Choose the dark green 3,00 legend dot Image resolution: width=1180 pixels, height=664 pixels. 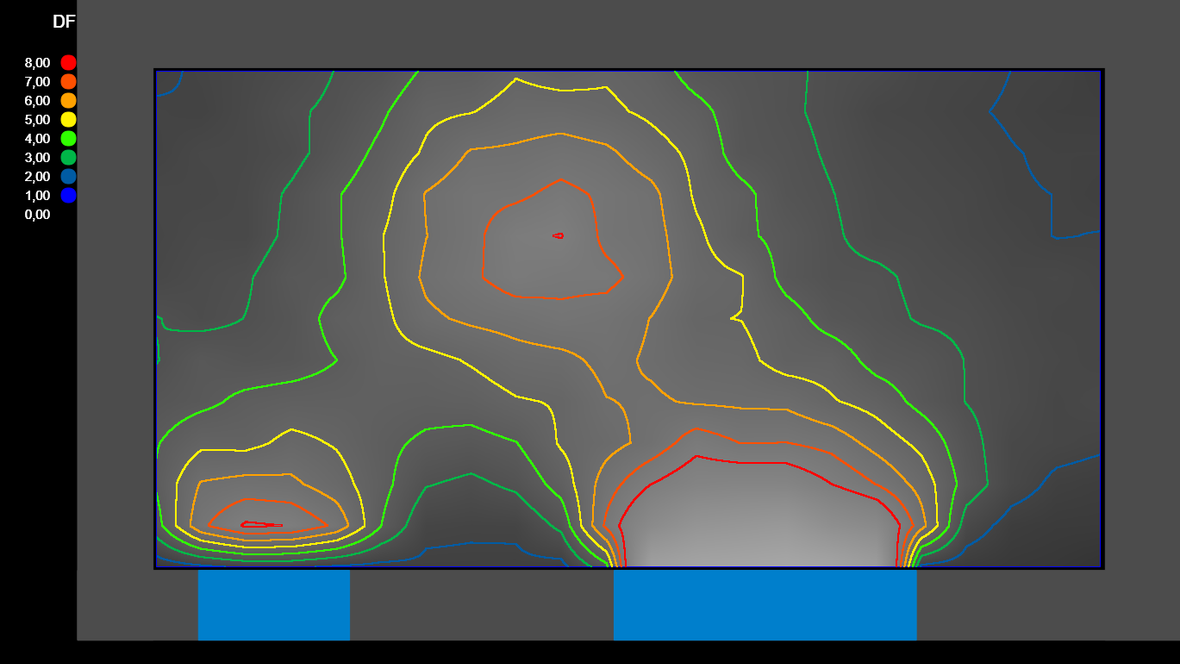coord(68,158)
